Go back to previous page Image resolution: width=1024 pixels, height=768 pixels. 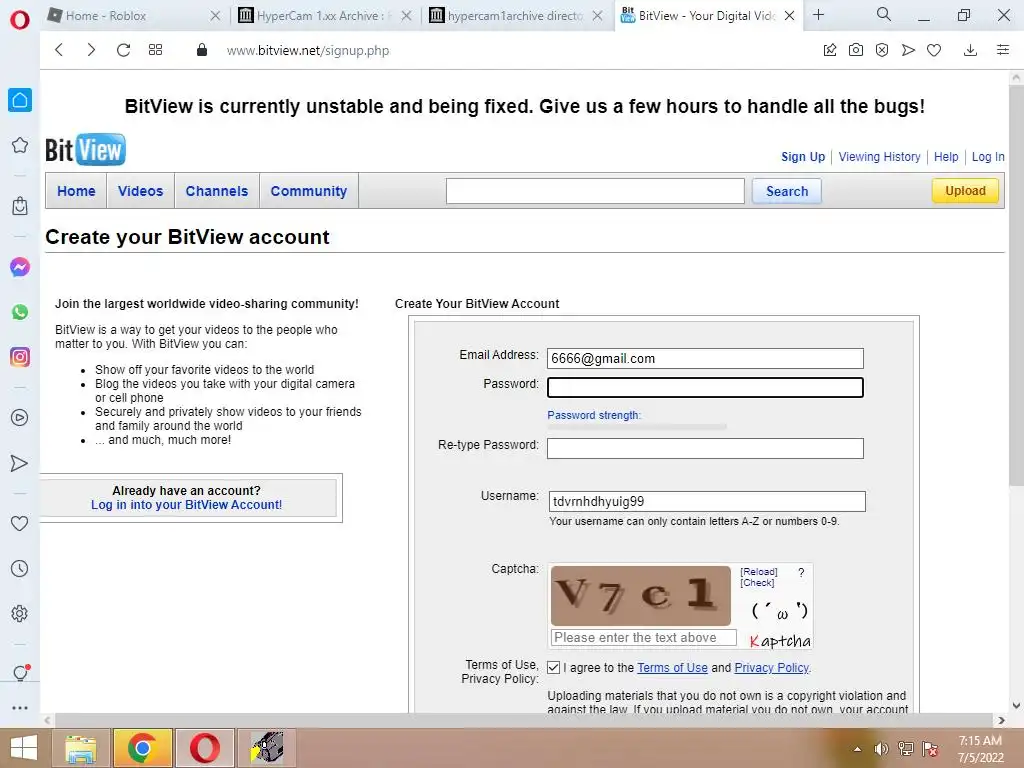coord(59,50)
